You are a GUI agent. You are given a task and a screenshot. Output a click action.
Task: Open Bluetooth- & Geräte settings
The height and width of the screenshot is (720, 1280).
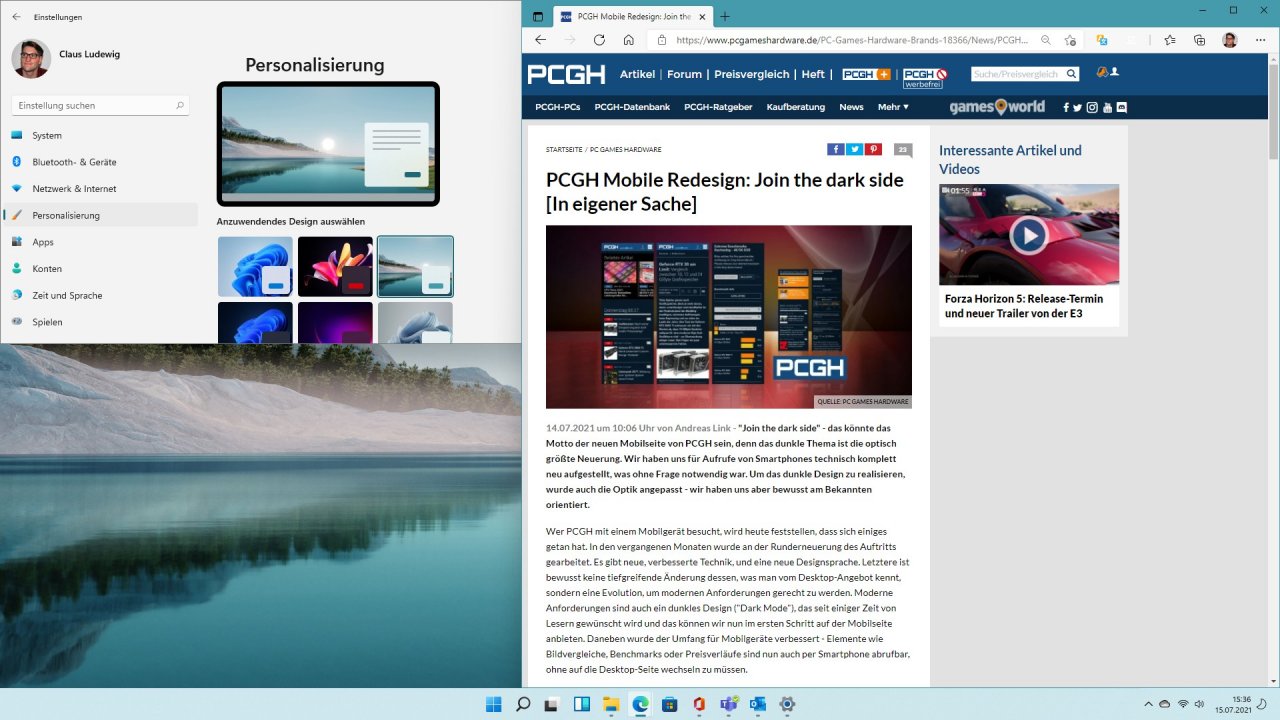(x=100, y=162)
